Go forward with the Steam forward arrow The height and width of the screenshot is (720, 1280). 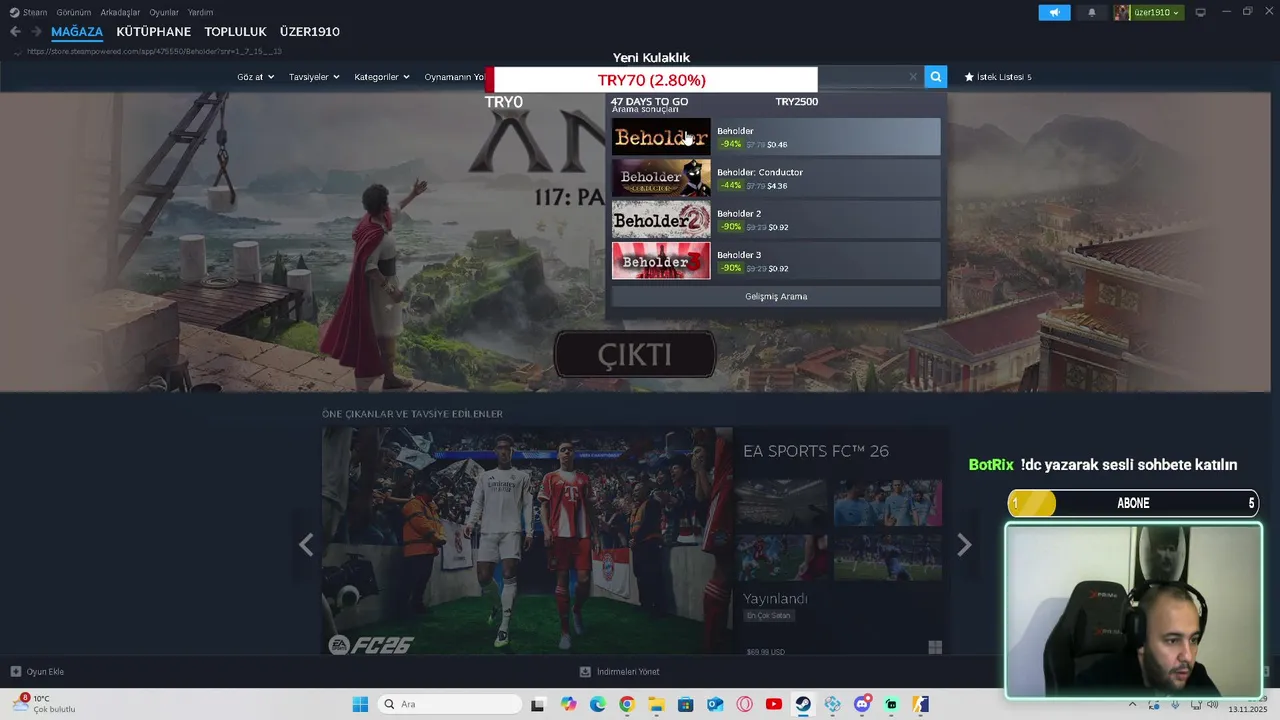pos(36,32)
